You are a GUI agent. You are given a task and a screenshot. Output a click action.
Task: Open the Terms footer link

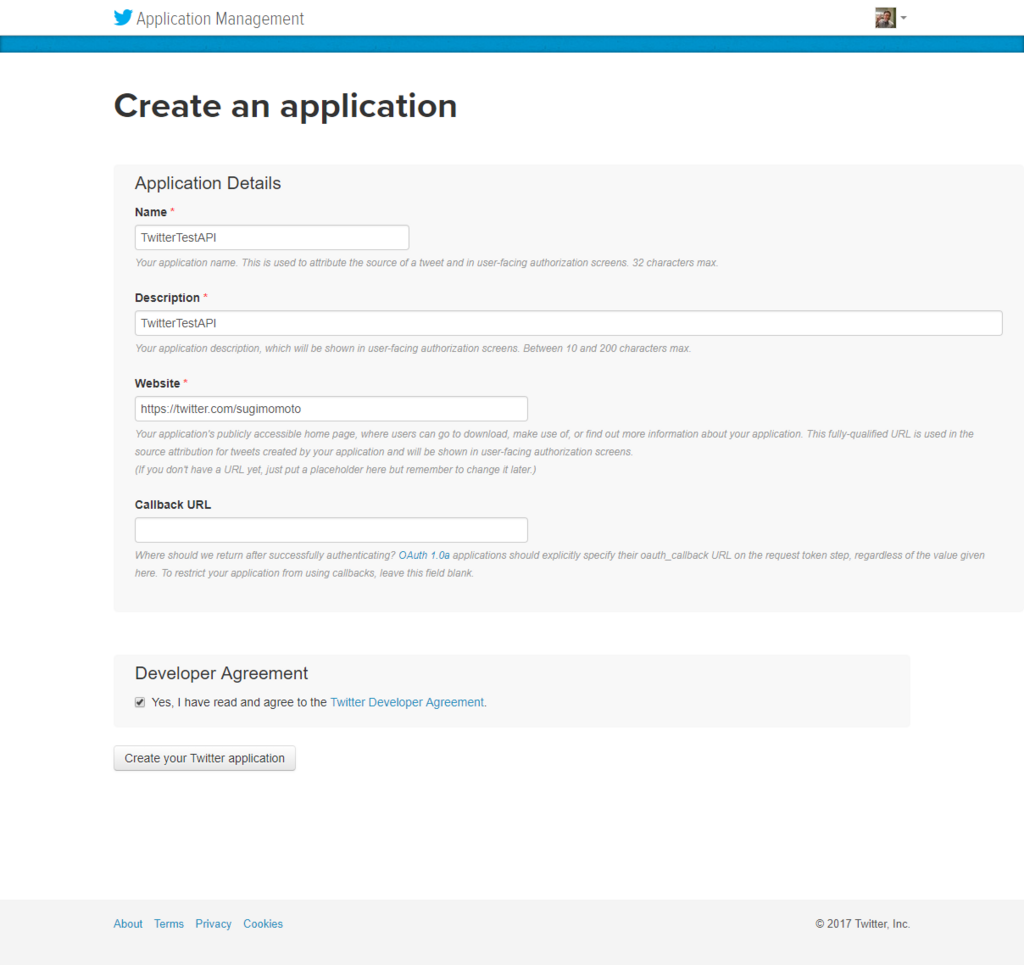tap(168, 924)
